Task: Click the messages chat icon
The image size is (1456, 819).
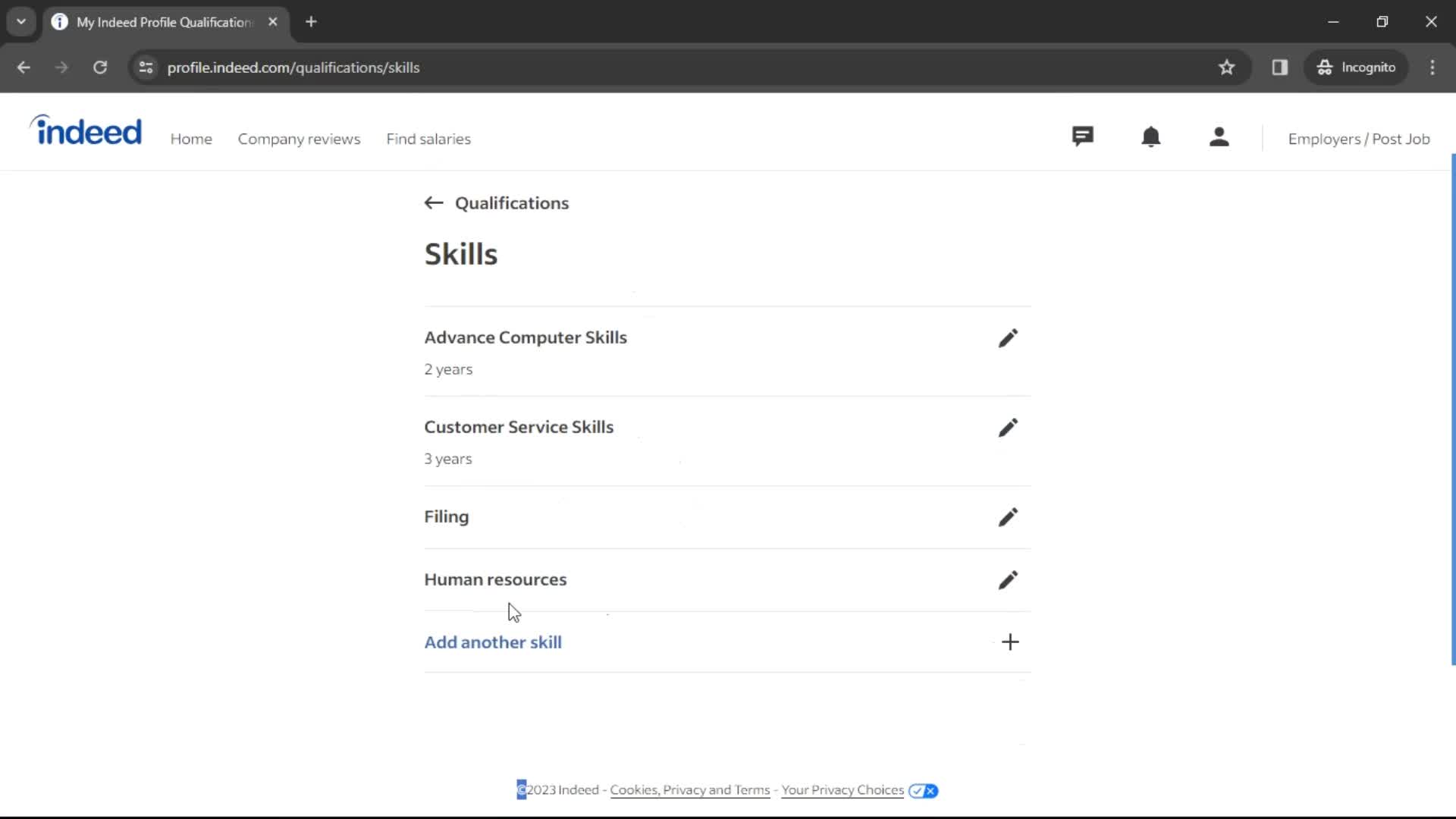Action: (1083, 137)
